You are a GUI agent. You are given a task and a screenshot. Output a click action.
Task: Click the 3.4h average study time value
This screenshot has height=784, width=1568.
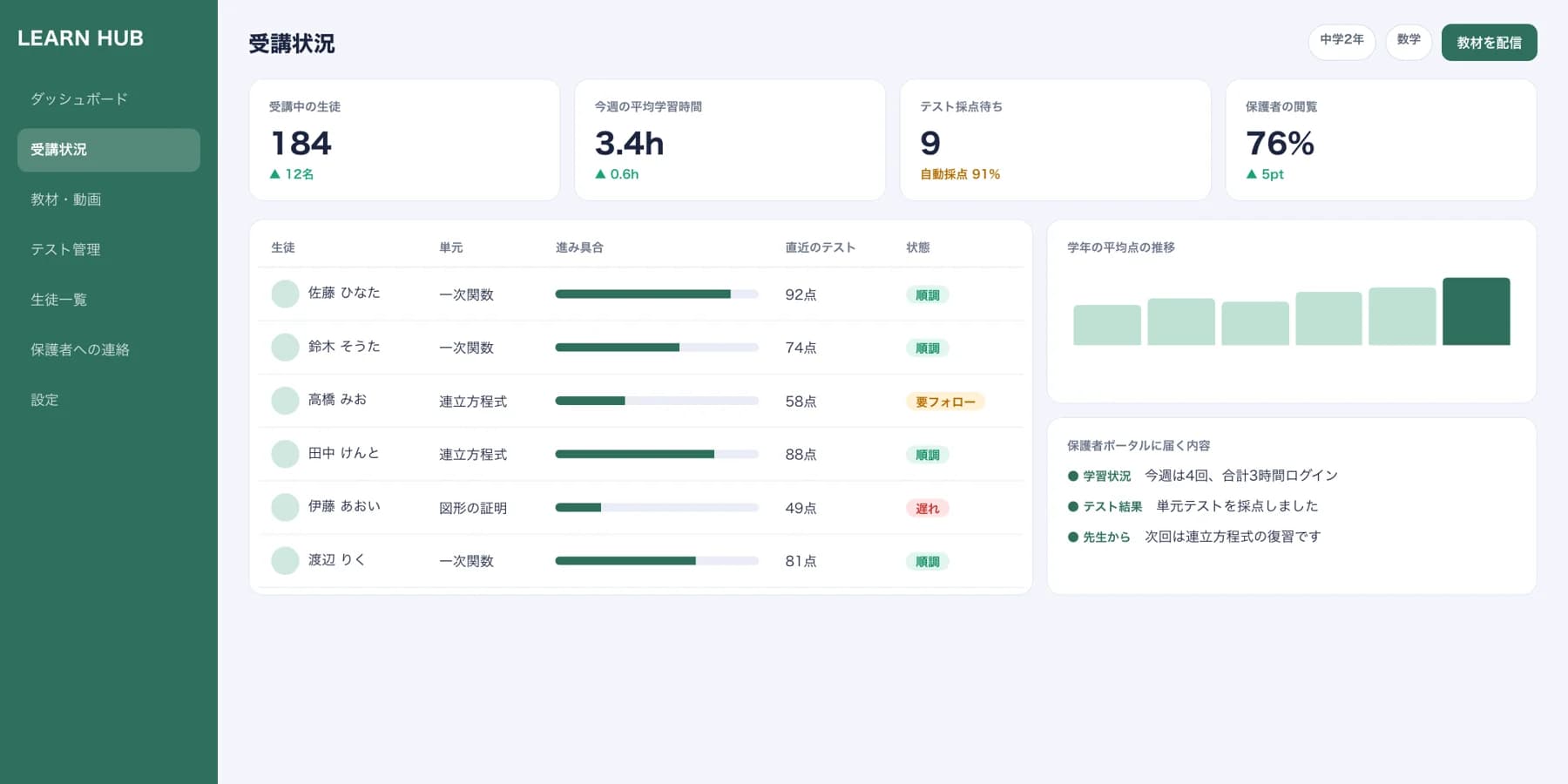click(629, 143)
